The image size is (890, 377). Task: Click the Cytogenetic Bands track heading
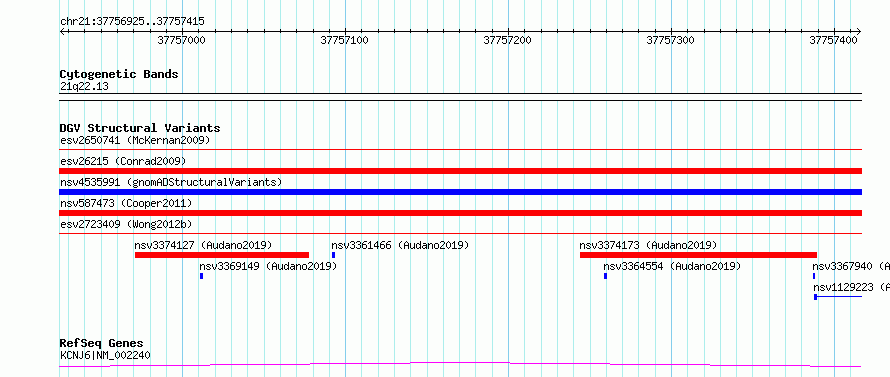click(x=119, y=74)
